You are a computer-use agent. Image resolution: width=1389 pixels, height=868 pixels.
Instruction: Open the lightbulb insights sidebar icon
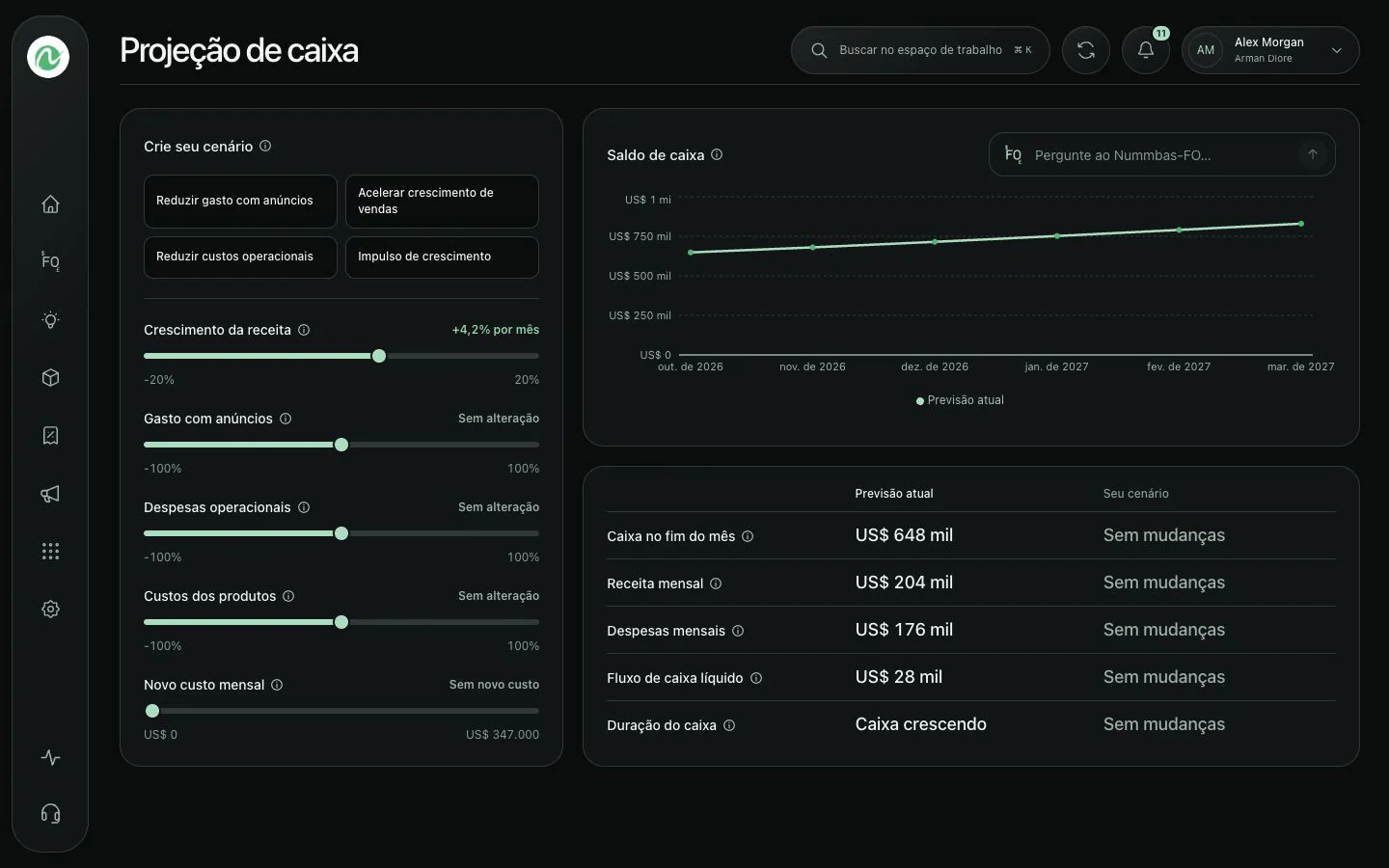click(x=51, y=320)
